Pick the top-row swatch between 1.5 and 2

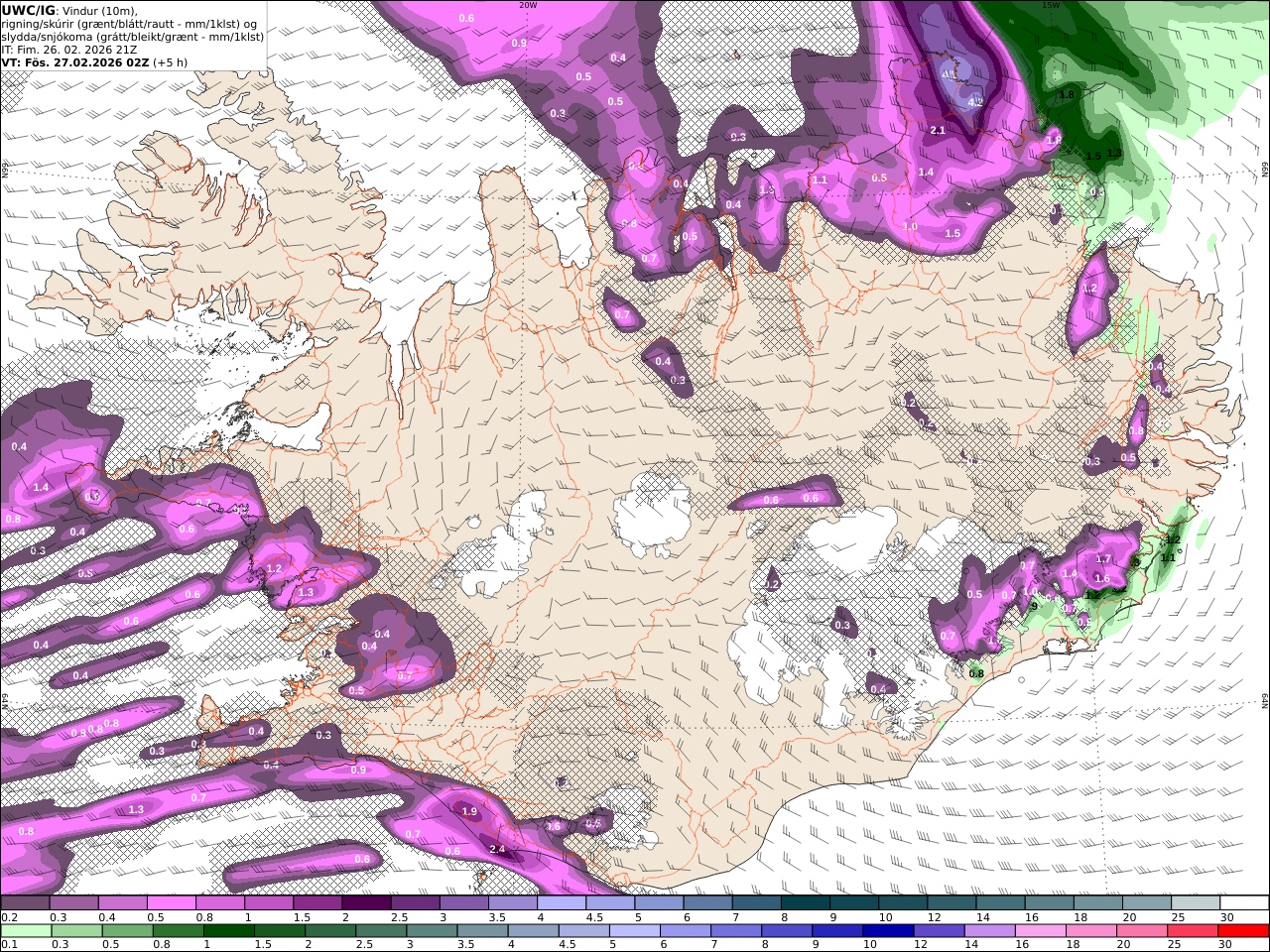coord(317,903)
